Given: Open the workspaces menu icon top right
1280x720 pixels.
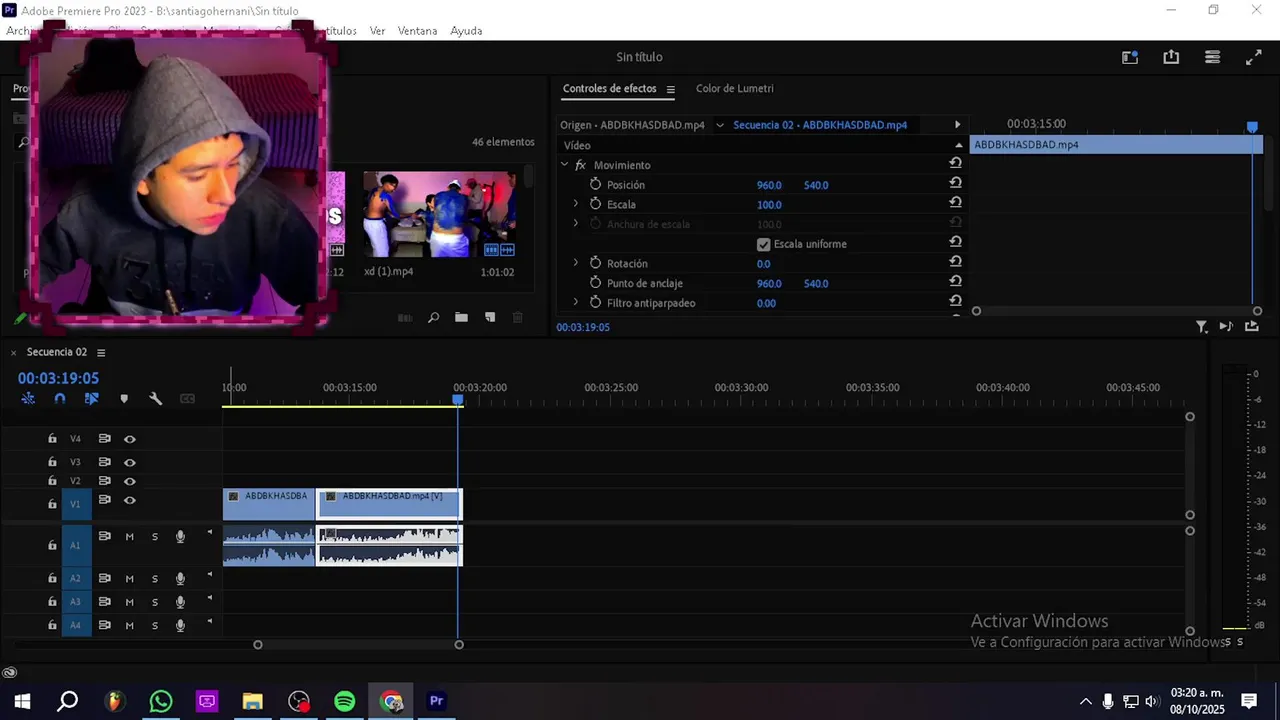Looking at the screenshot, I should (x=1212, y=57).
